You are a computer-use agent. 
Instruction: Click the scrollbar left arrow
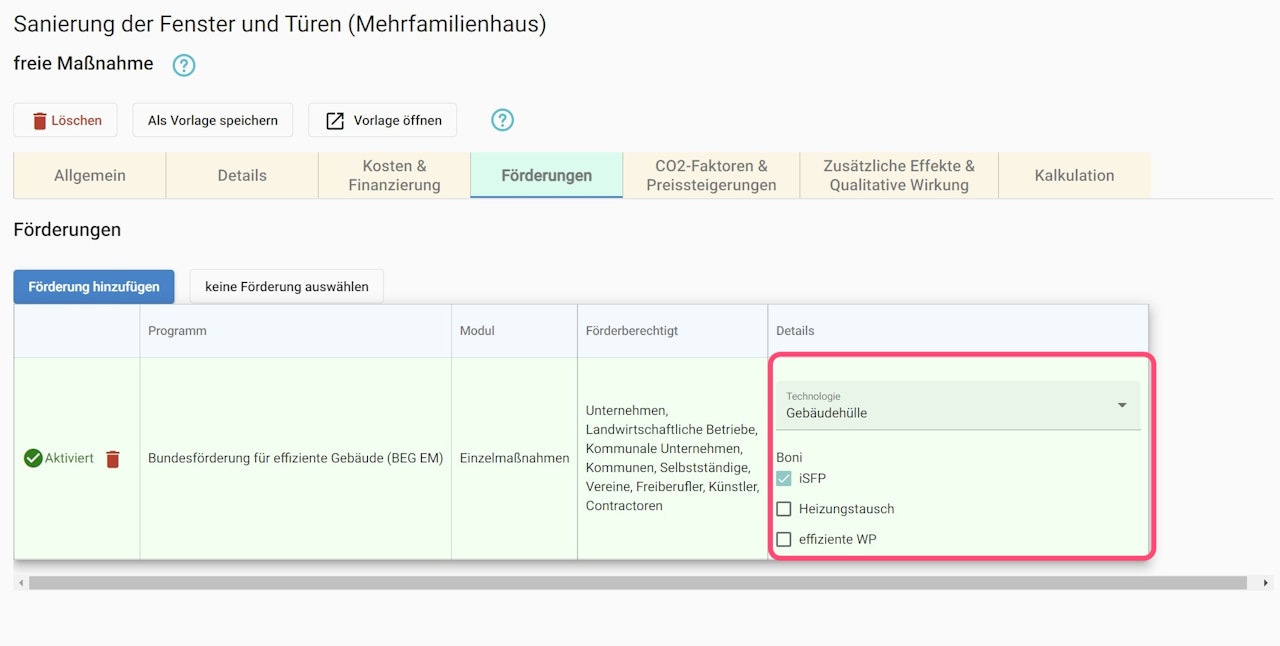tap(20, 582)
